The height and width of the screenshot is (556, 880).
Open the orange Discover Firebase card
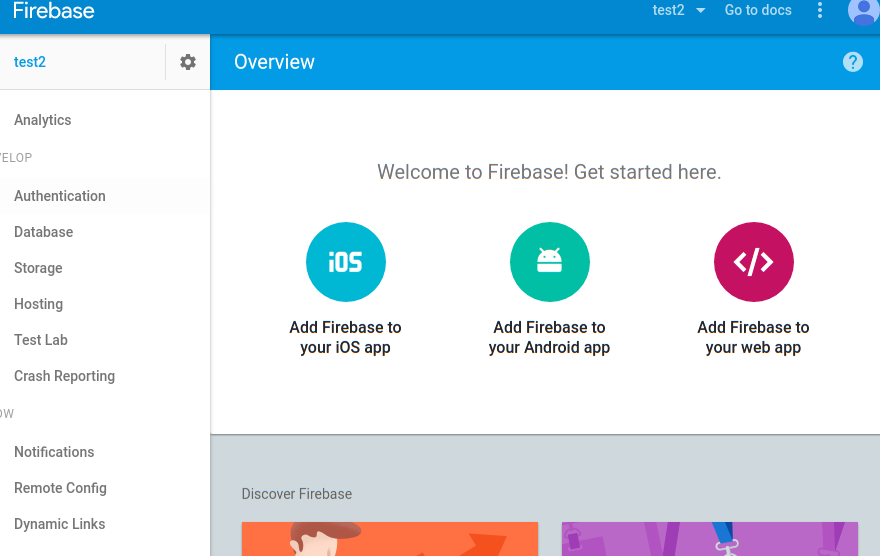pyautogui.click(x=390, y=539)
